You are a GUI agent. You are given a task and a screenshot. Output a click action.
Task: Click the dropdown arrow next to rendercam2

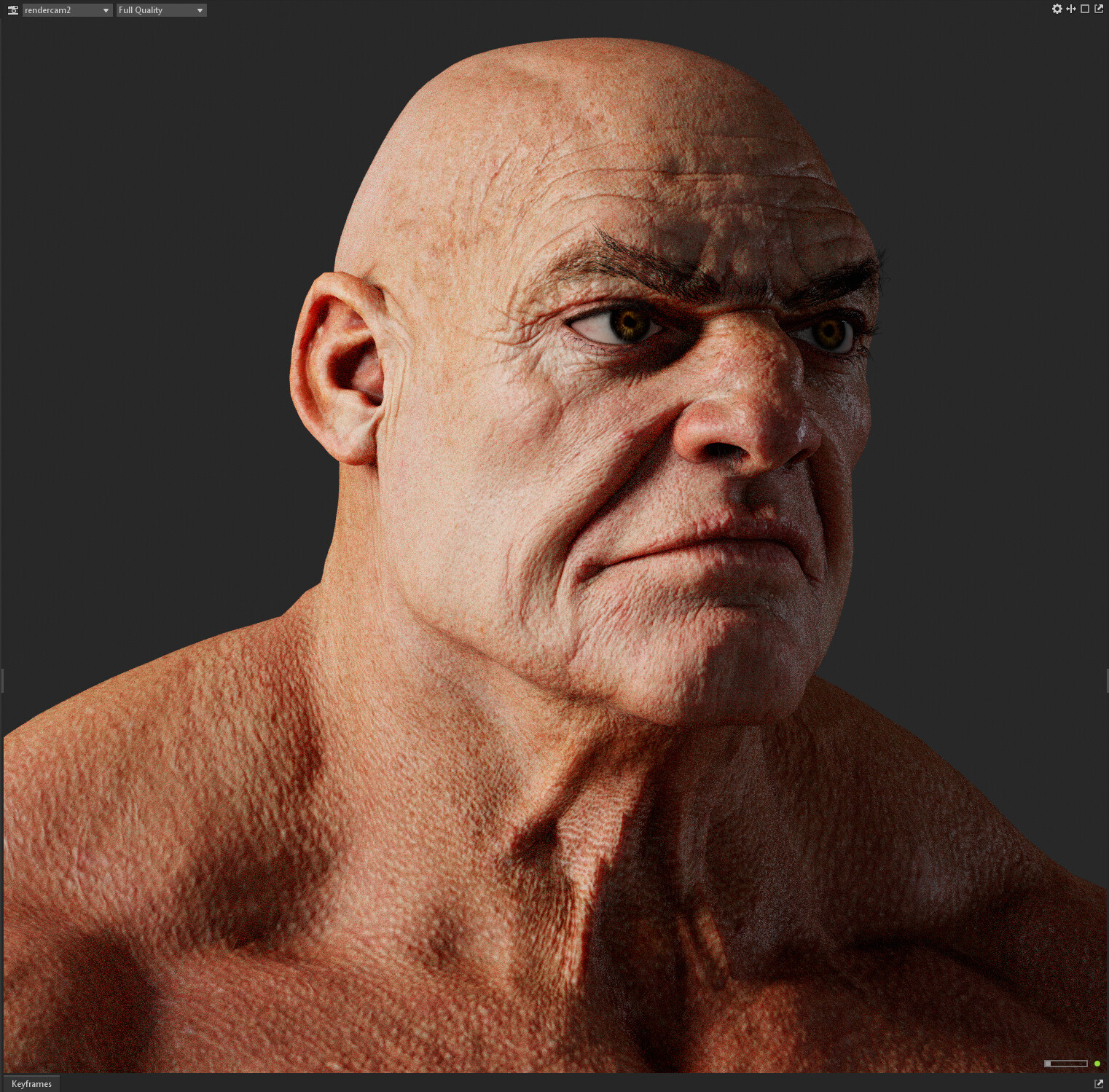[106, 9]
